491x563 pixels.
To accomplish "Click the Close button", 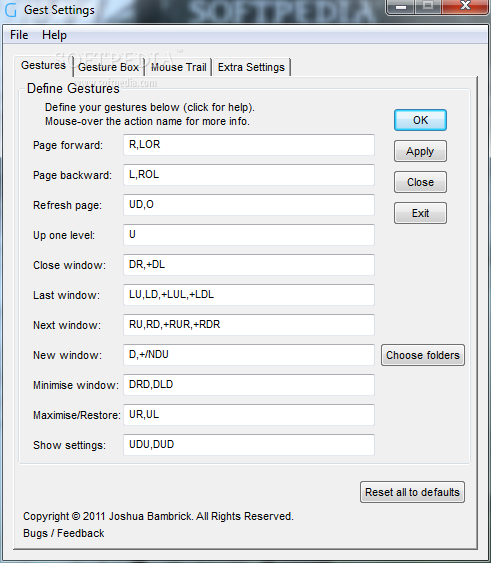I will point(420,182).
